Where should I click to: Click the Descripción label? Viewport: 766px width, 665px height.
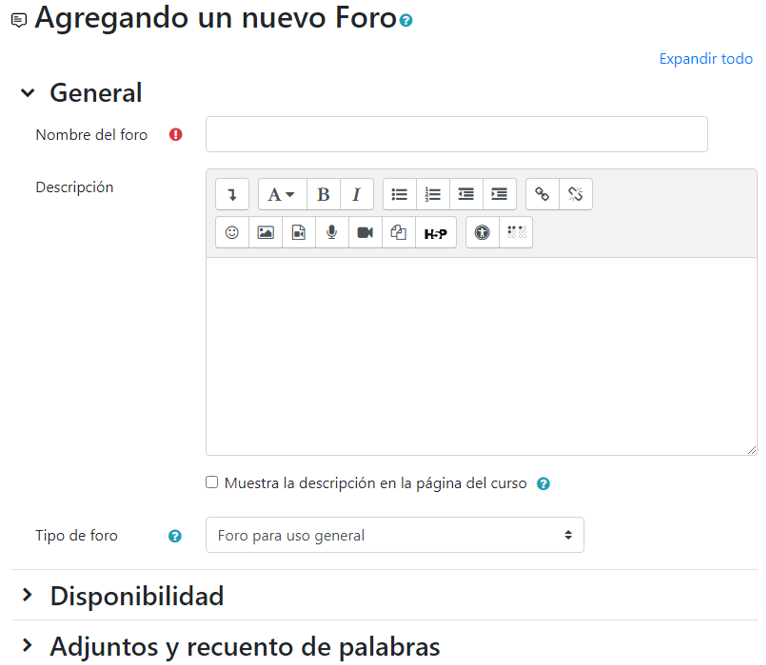[x=74, y=187]
